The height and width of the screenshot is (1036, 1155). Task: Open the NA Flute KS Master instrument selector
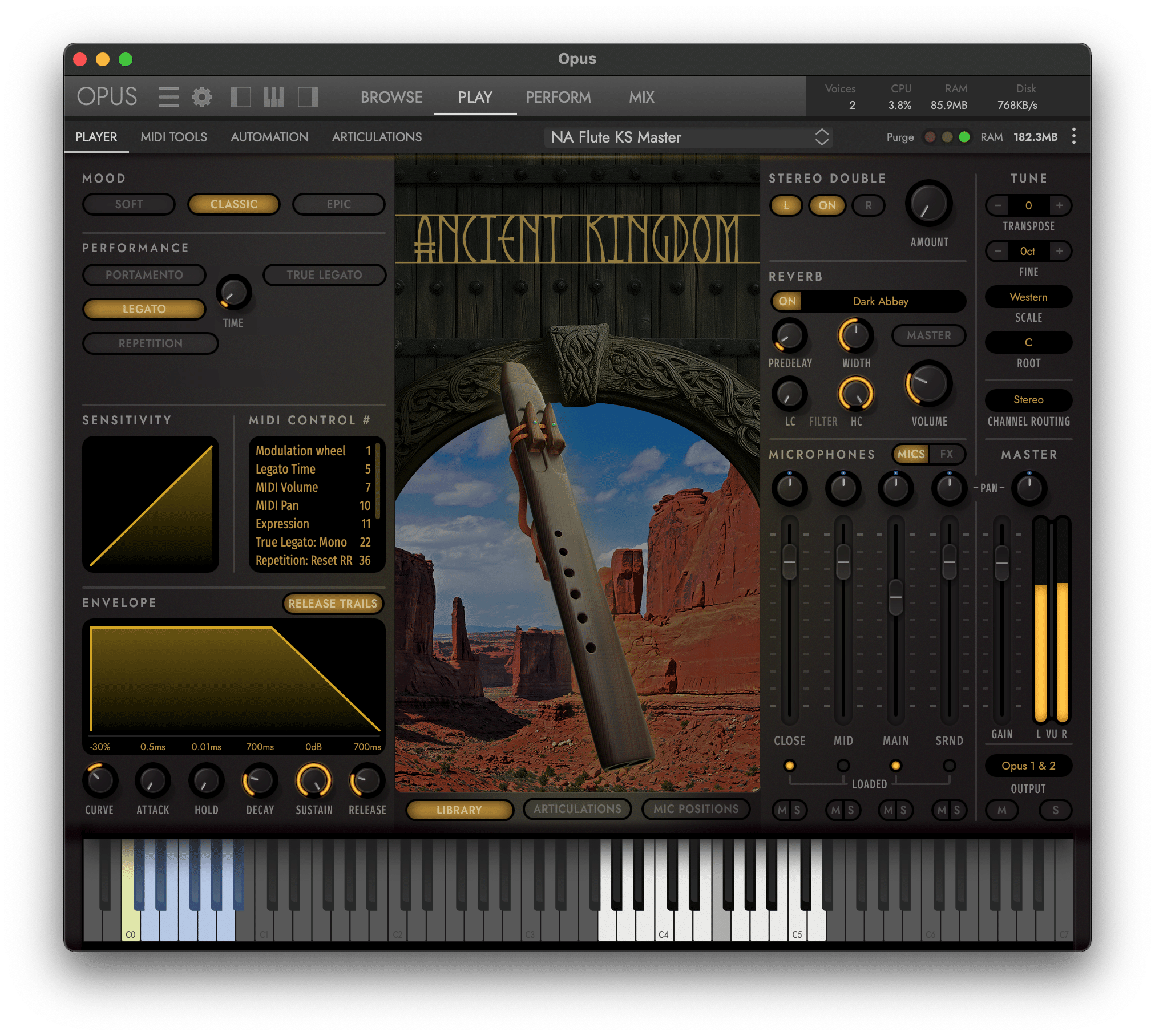pos(689,137)
